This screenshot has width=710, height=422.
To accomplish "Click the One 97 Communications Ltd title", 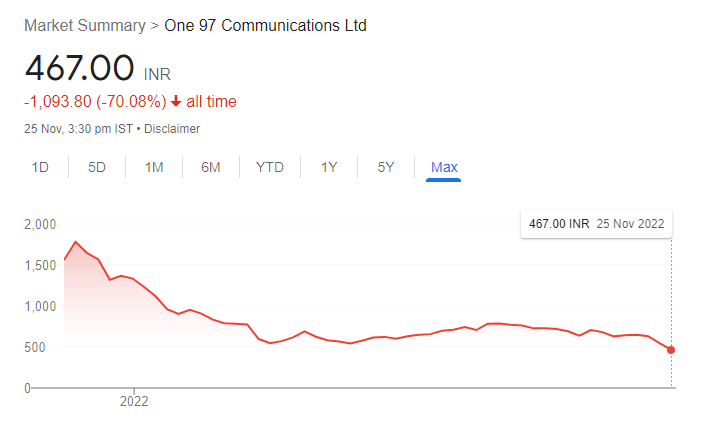I will 265,25.
